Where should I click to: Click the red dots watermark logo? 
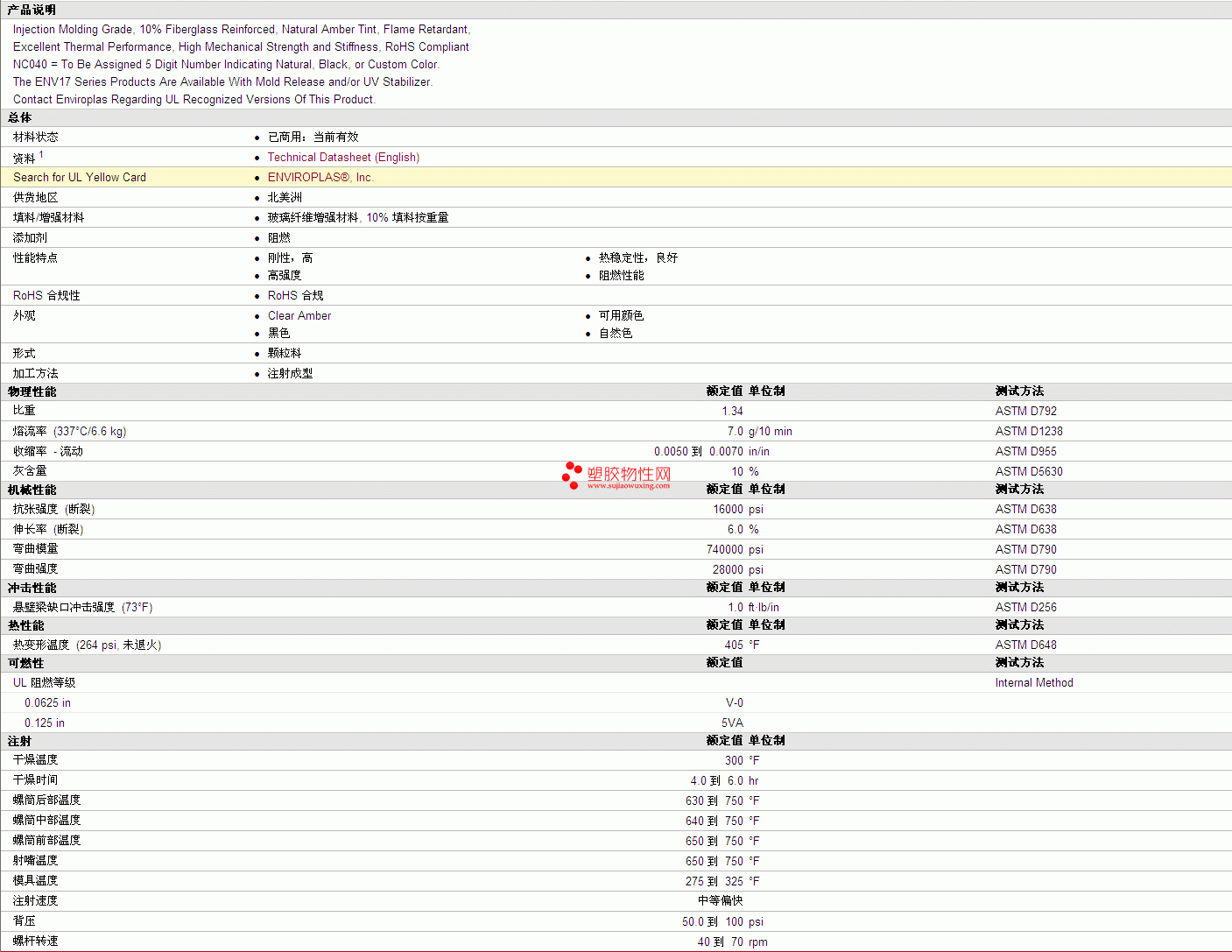(x=572, y=475)
